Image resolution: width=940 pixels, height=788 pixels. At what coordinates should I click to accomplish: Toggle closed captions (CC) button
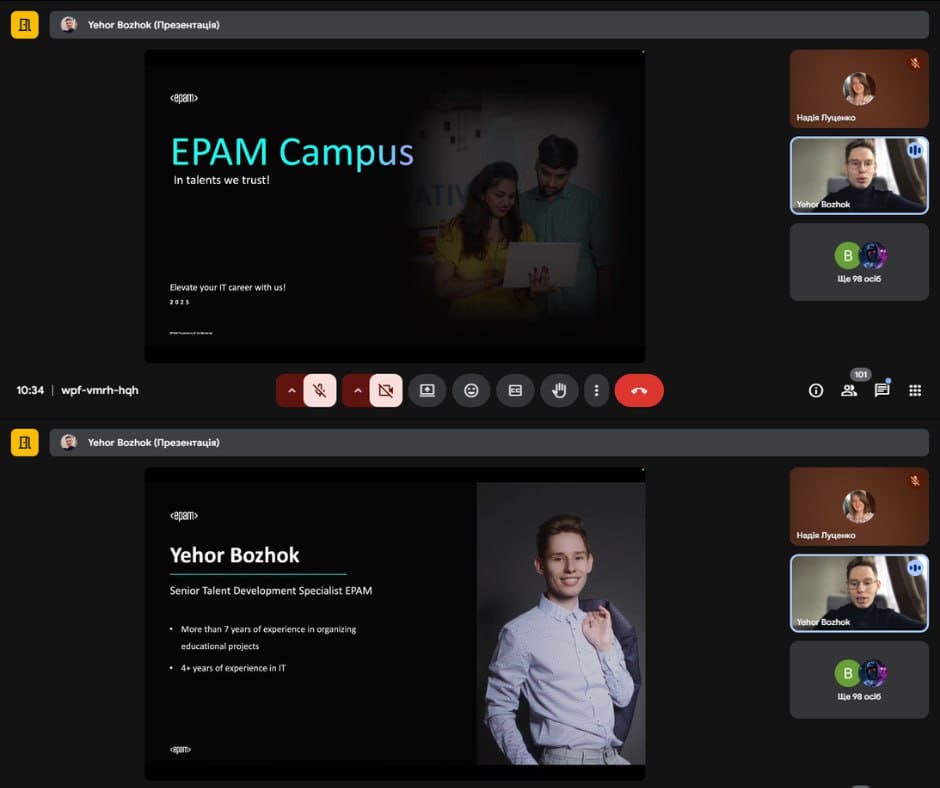pyautogui.click(x=515, y=390)
